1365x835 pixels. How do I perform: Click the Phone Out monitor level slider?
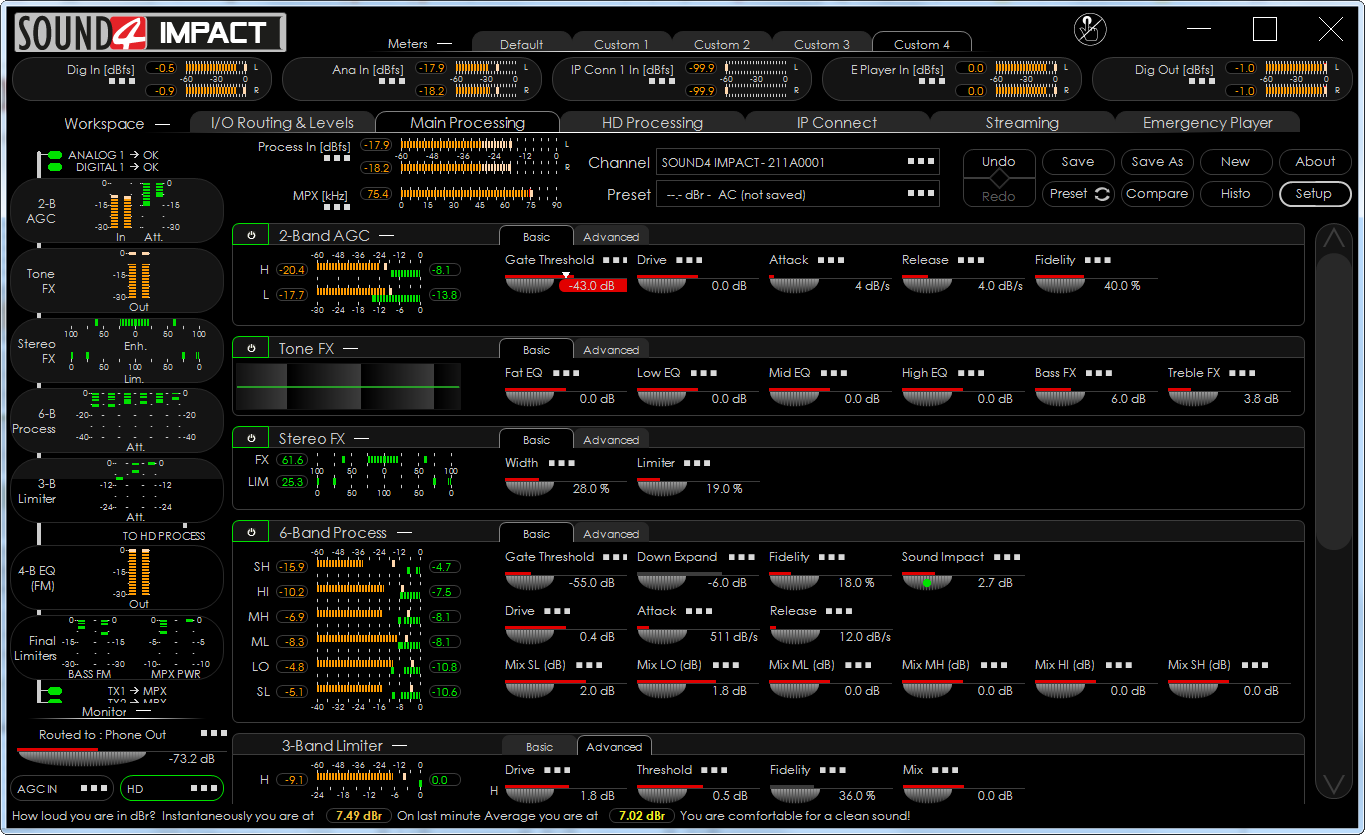[84, 757]
